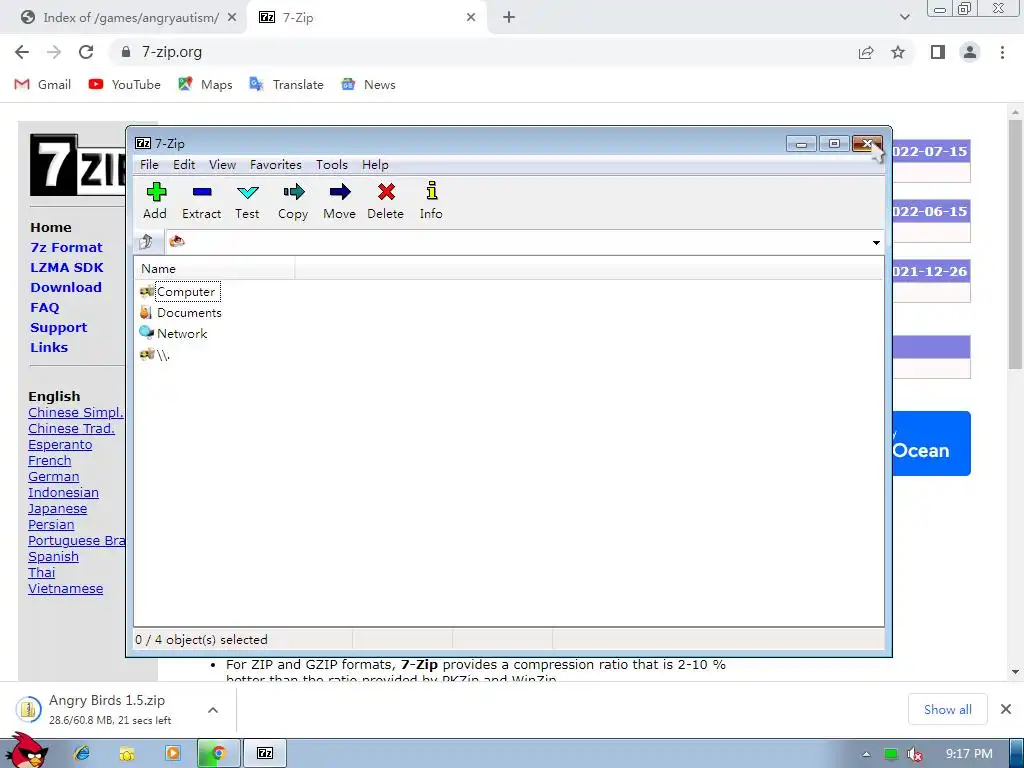1024x768 pixels.
Task: Open the Favorites menu
Action: [x=276, y=165]
